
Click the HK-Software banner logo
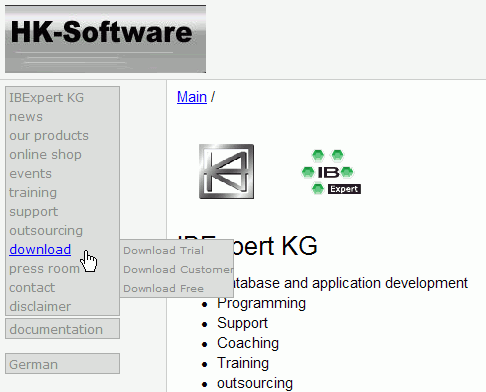tap(105, 39)
